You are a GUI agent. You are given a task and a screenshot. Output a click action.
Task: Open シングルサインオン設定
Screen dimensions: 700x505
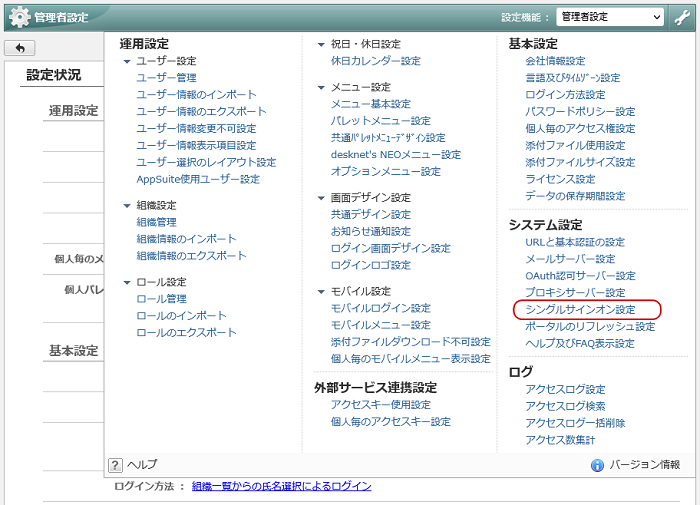click(x=580, y=310)
